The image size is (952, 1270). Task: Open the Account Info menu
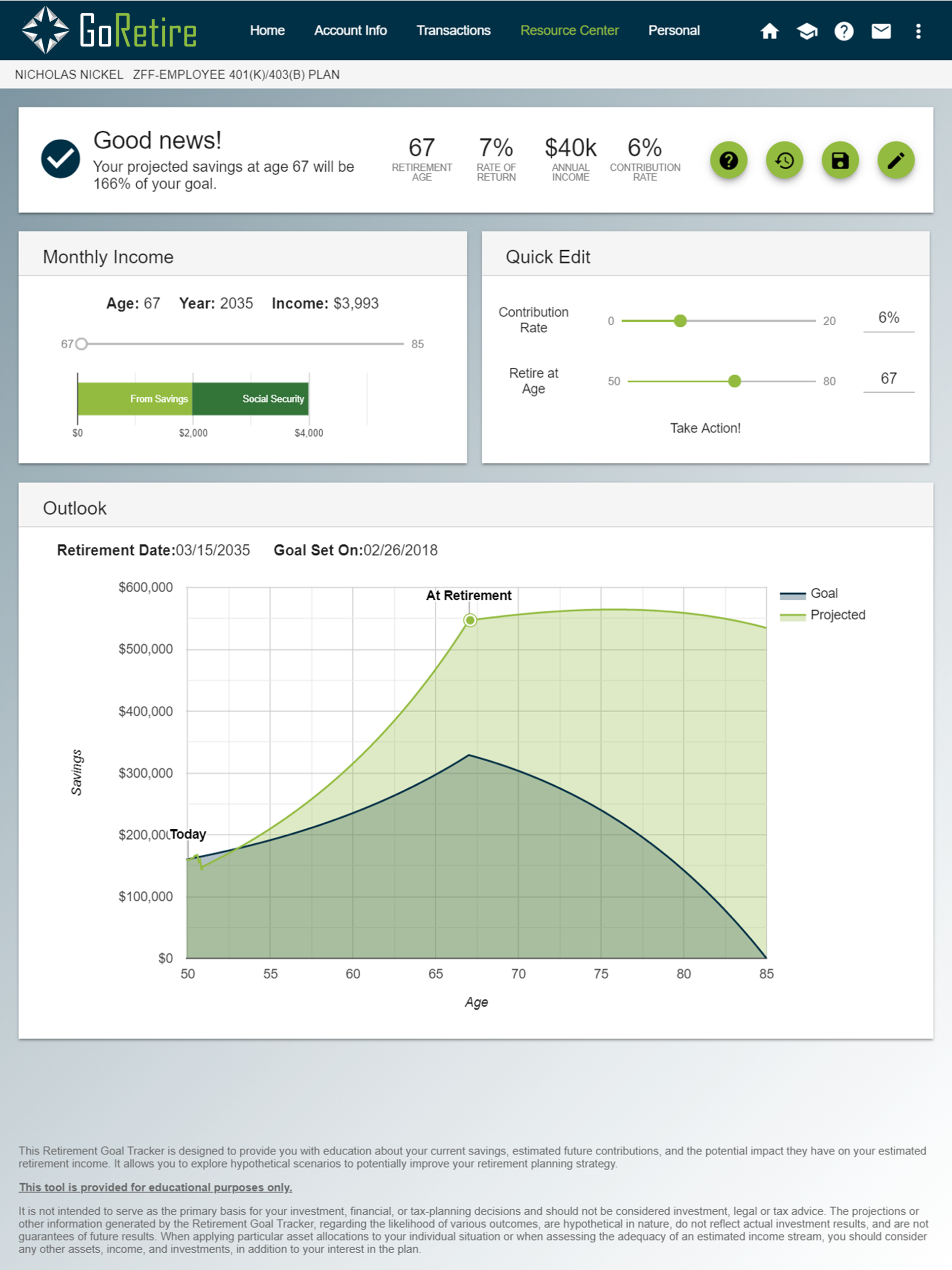pyautogui.click(x=350, y=31)
